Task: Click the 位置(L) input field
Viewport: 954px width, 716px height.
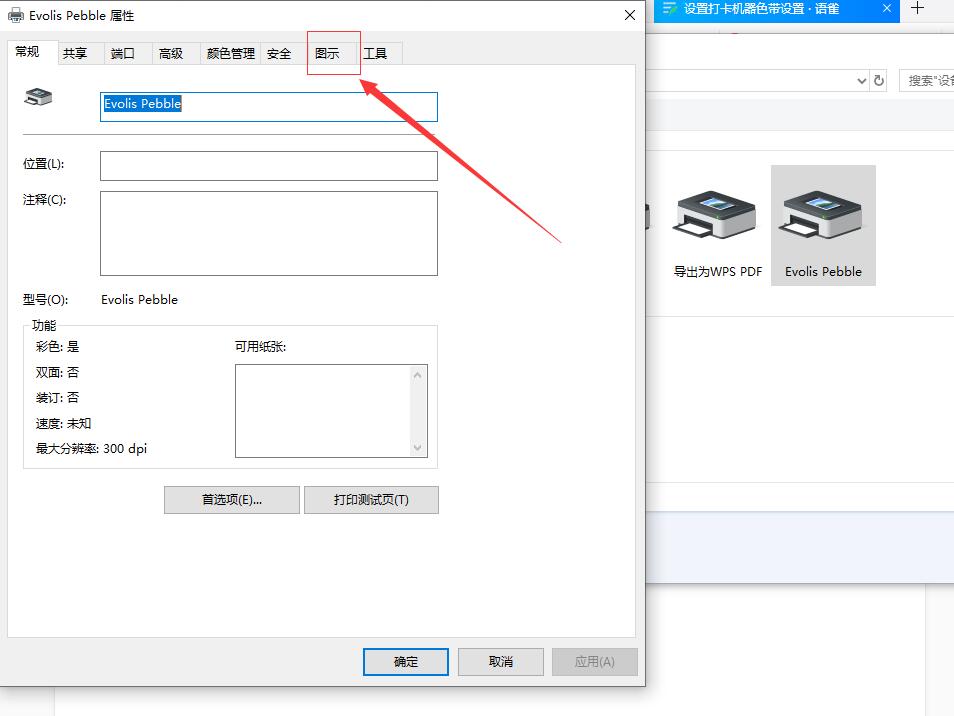Action: 269,166
